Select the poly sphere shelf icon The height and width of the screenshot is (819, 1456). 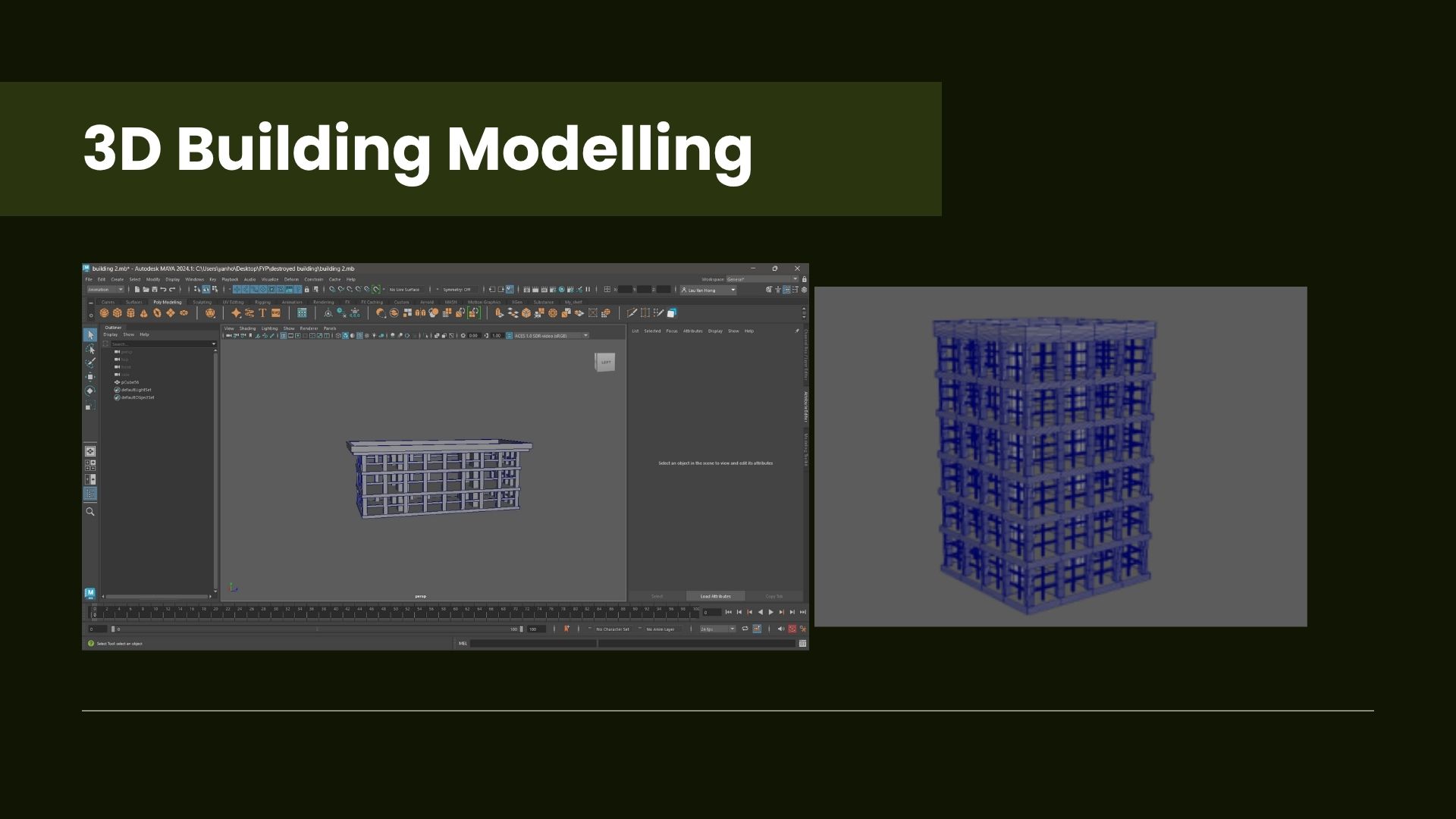point(104,313)
